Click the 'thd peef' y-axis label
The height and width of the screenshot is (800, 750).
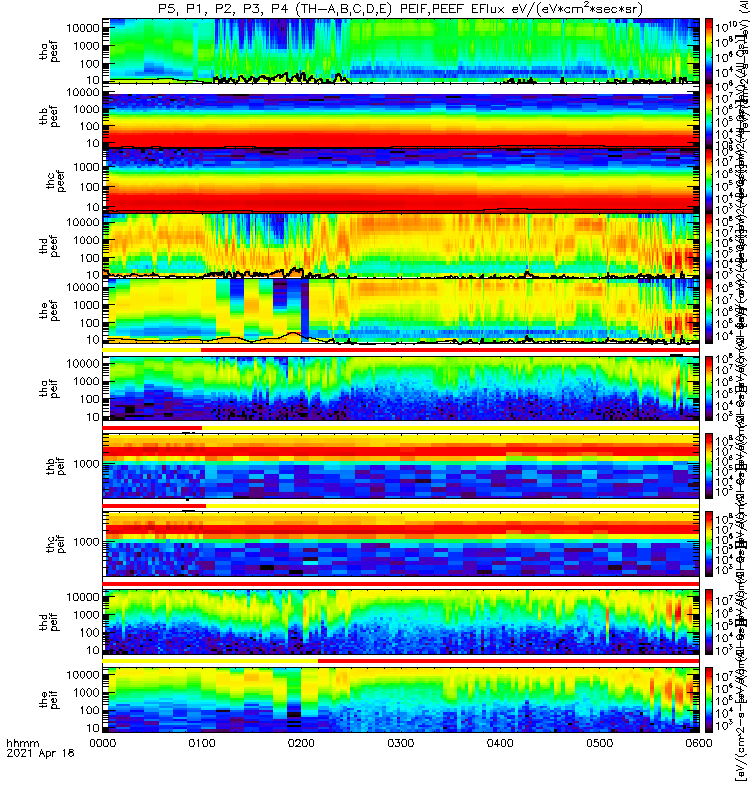[49, 246]
